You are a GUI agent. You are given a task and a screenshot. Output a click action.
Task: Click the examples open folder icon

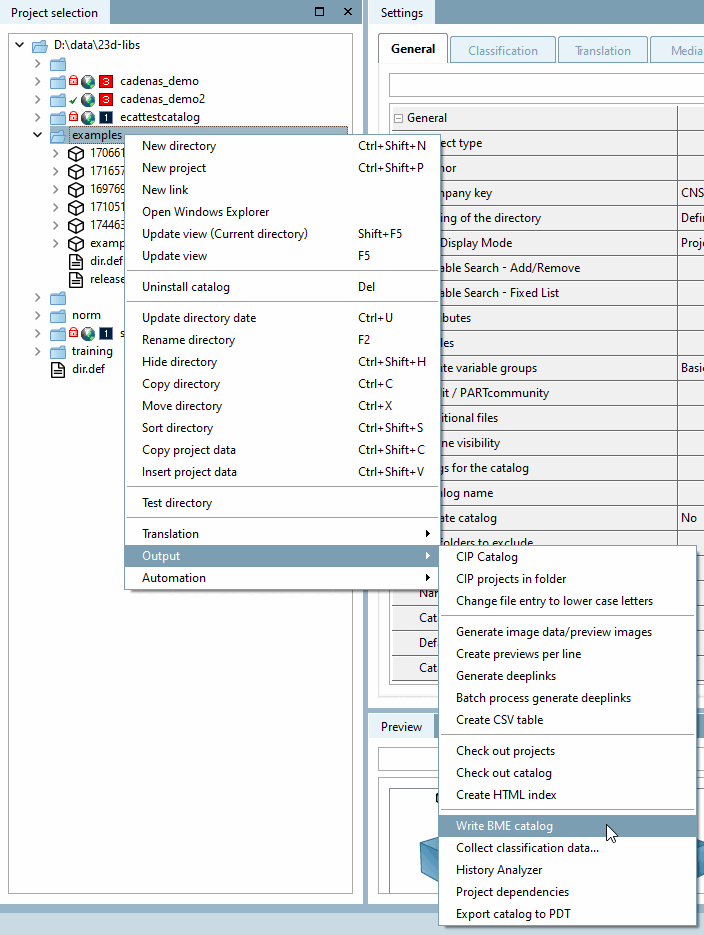(x=58, y=136)
